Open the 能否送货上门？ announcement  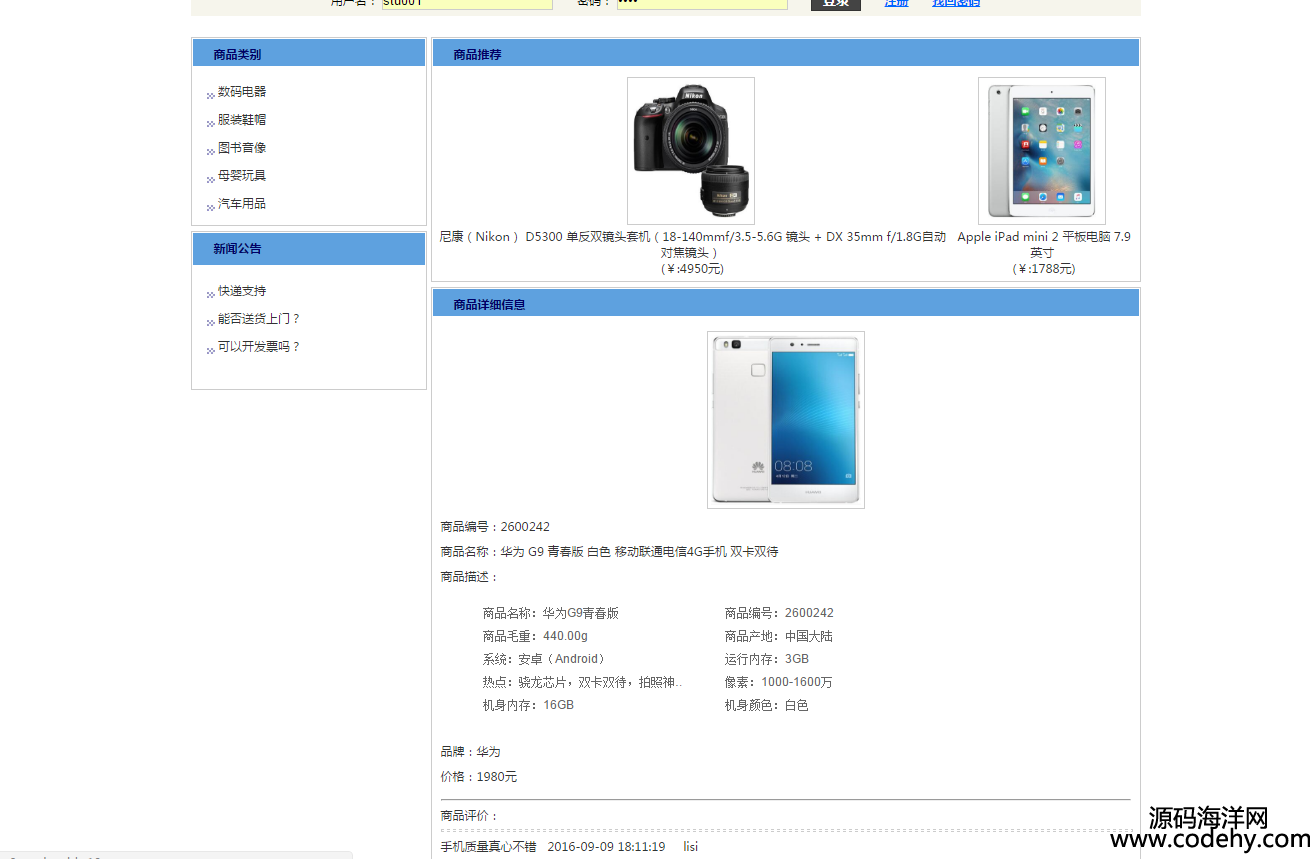pyautogui.click(x=260, y=319)
